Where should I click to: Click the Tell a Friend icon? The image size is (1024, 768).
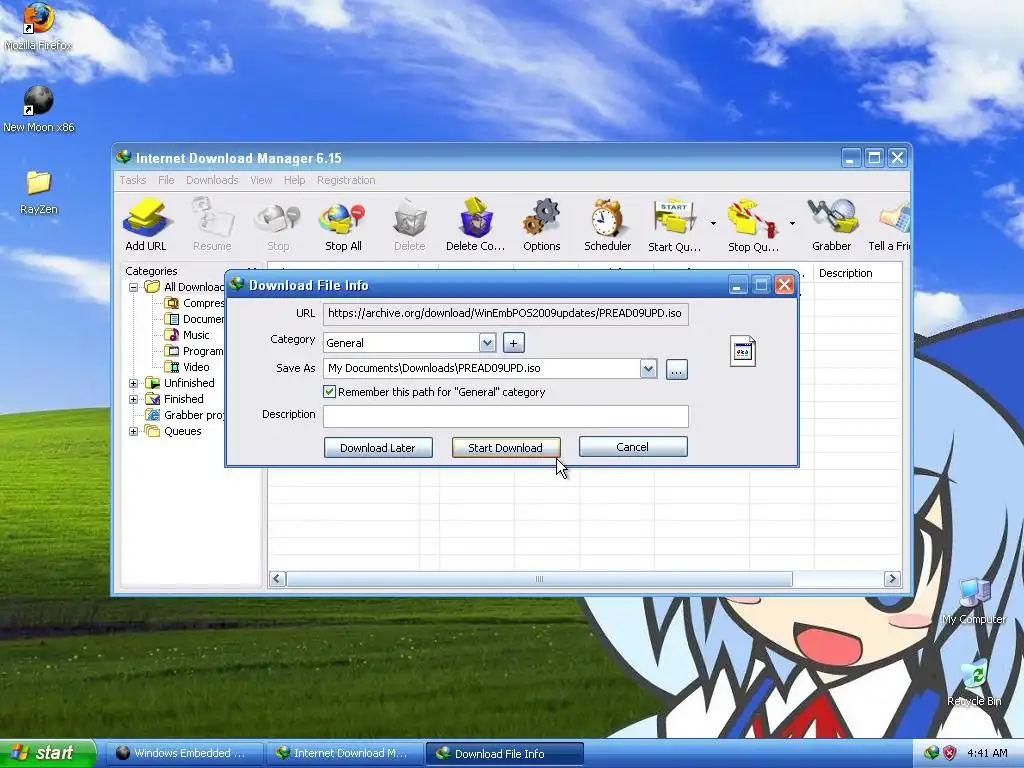889,225
